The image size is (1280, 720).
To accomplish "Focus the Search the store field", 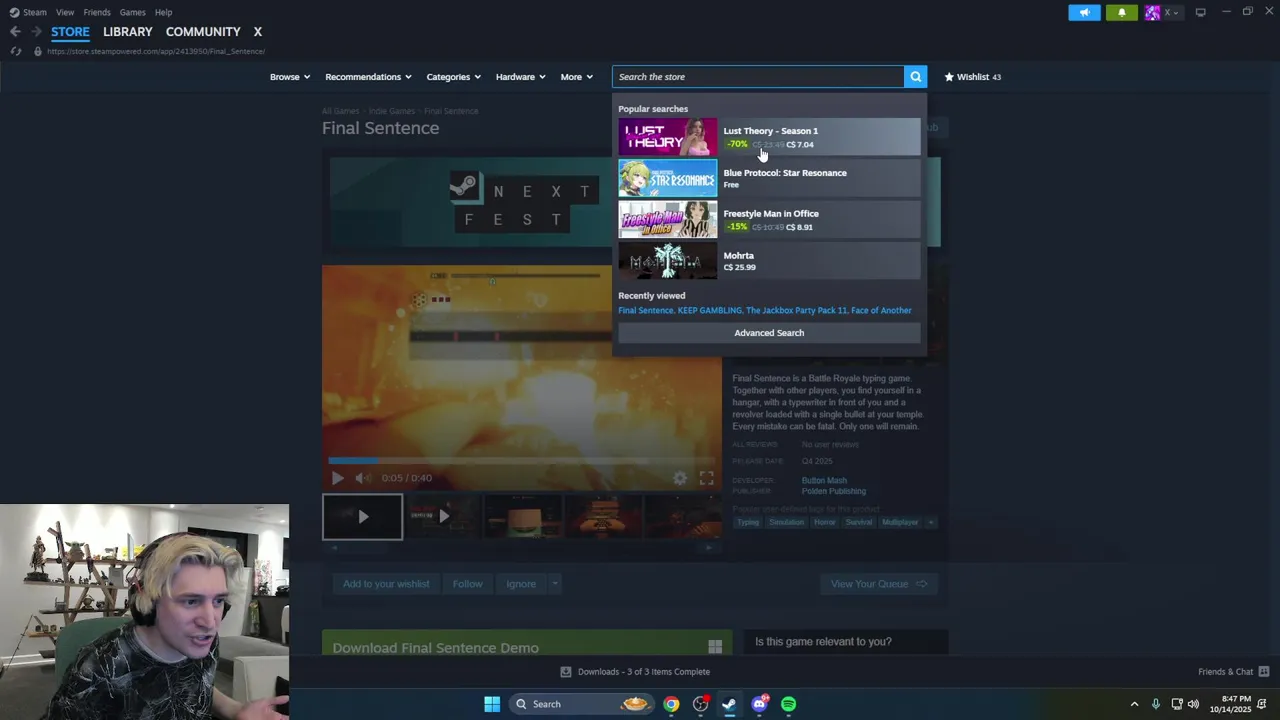I will 758,77.
